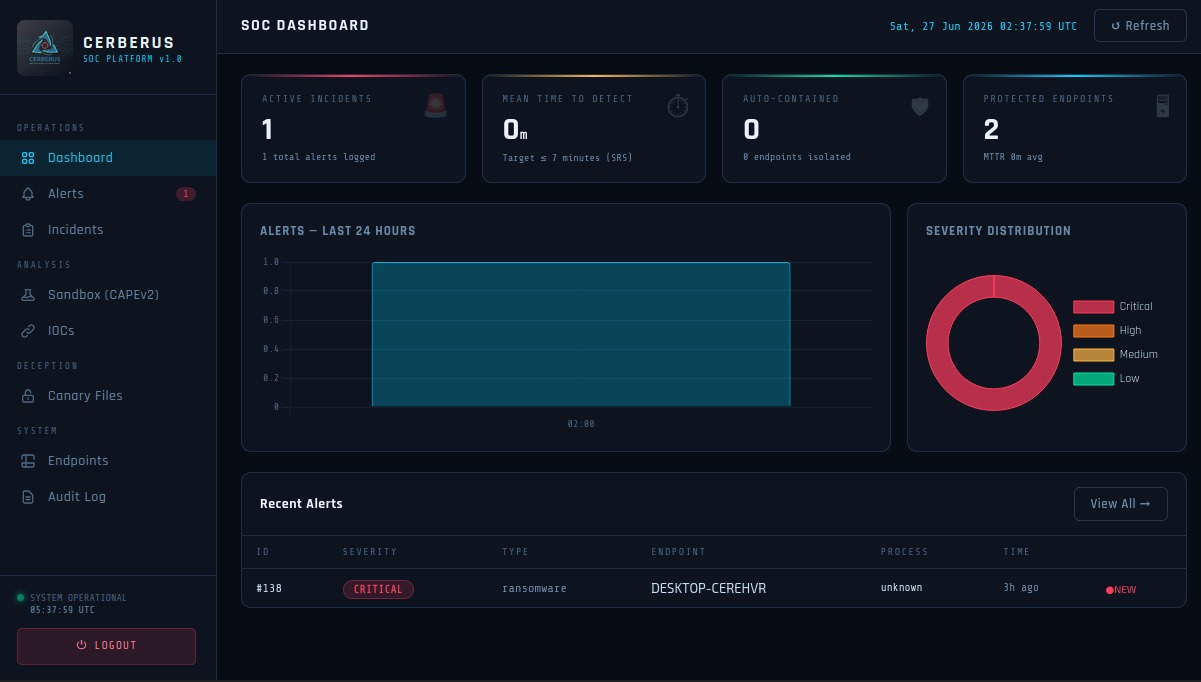The height and width of the screenshot is (682, 1201).
Task: Click the Type column header
Action: (515, 552)
